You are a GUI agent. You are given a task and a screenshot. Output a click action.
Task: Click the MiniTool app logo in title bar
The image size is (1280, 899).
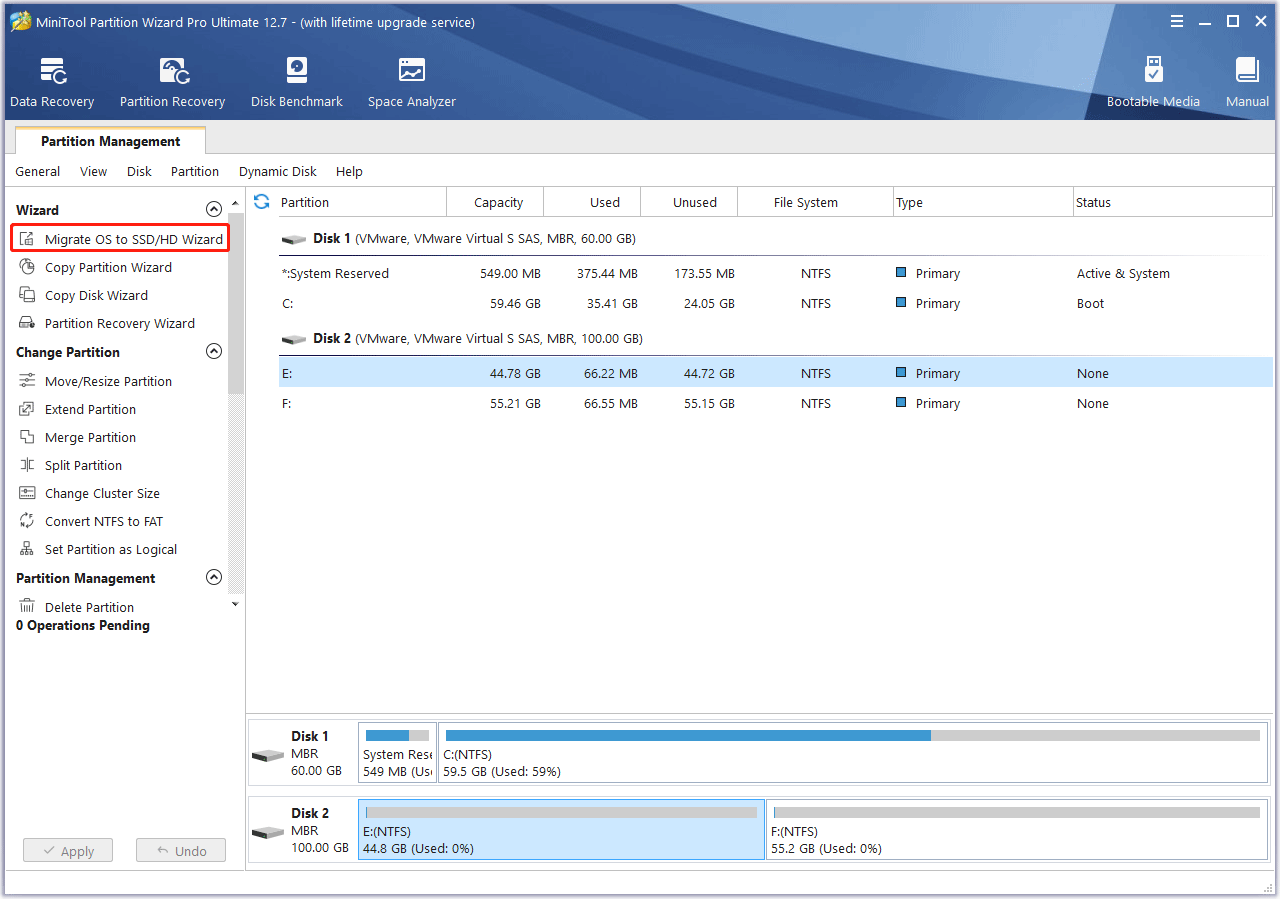point(19,22)
